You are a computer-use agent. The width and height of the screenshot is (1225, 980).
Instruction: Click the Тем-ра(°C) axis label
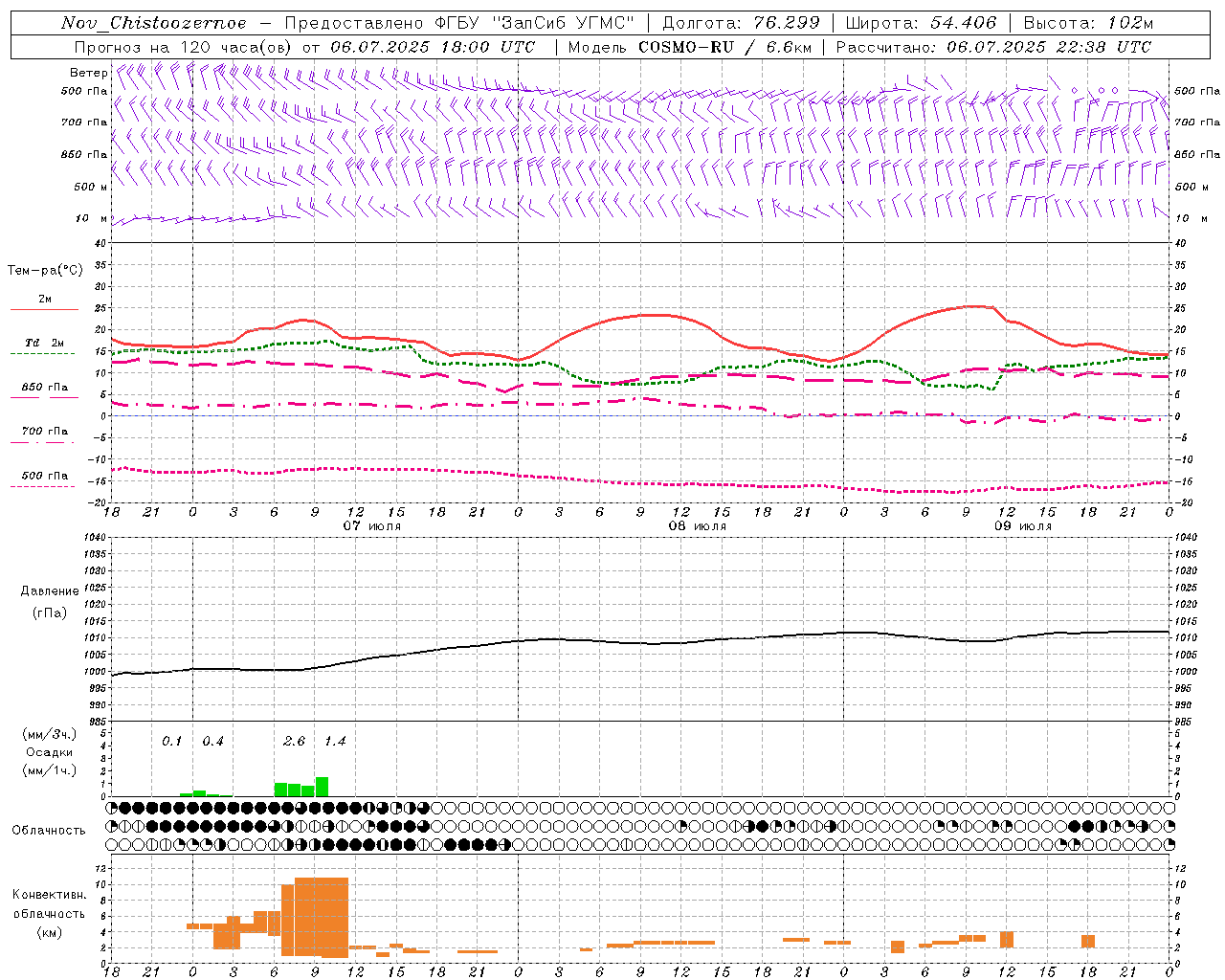click(x=45, y=271)
